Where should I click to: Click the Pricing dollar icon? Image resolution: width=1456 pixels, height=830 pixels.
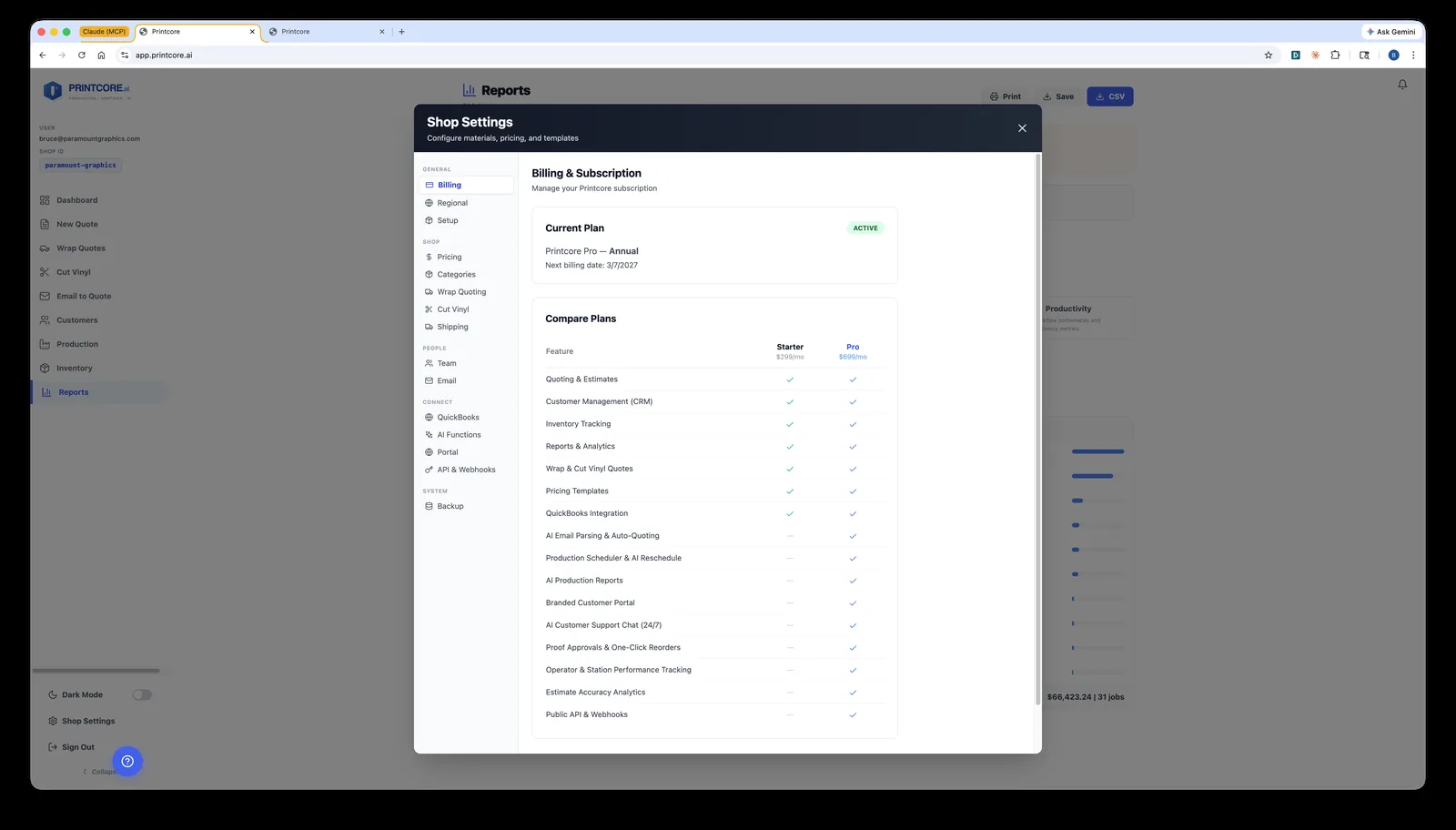coord(430,257)
